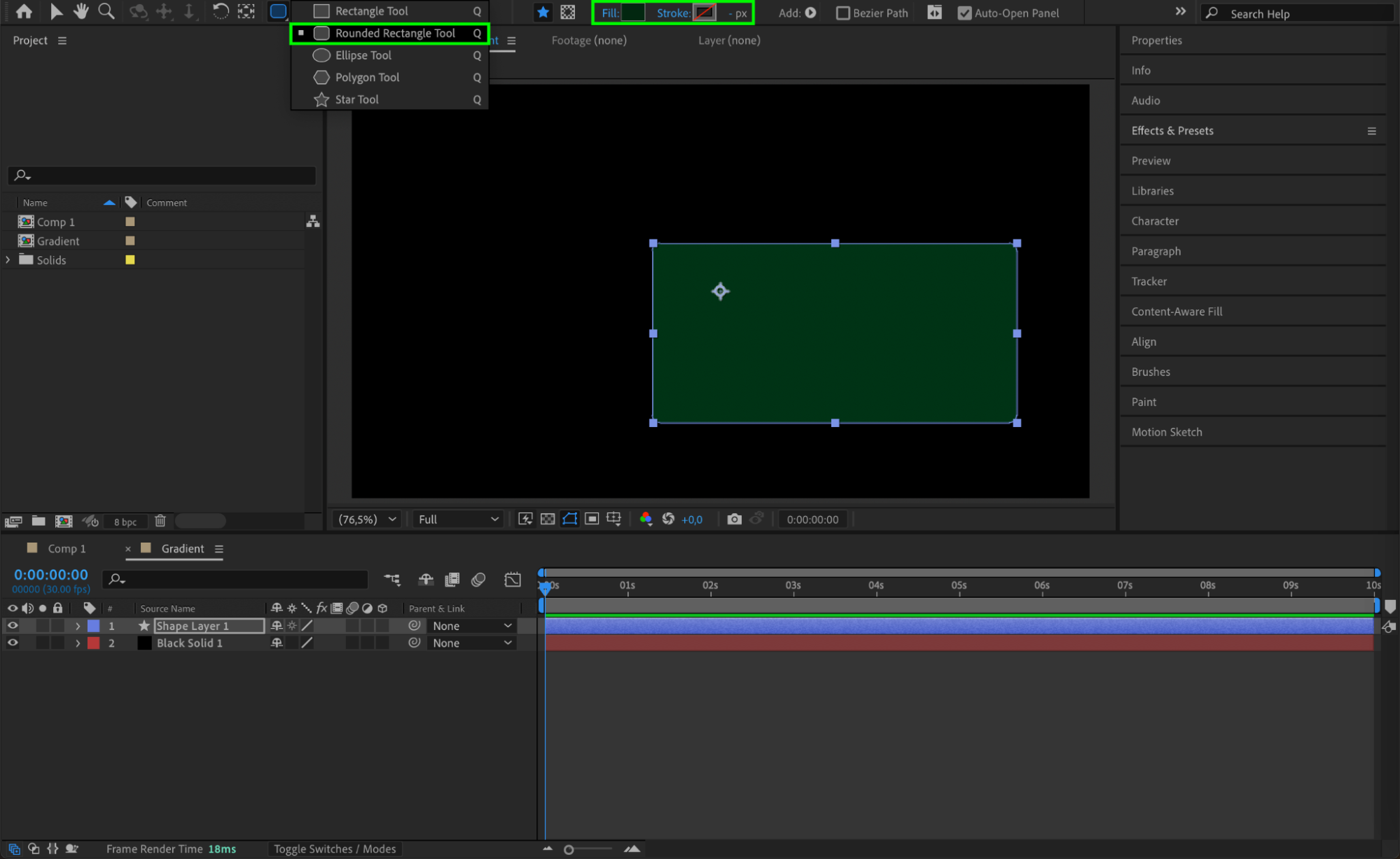Switch to the Comp 1 timeline tab

67,548
